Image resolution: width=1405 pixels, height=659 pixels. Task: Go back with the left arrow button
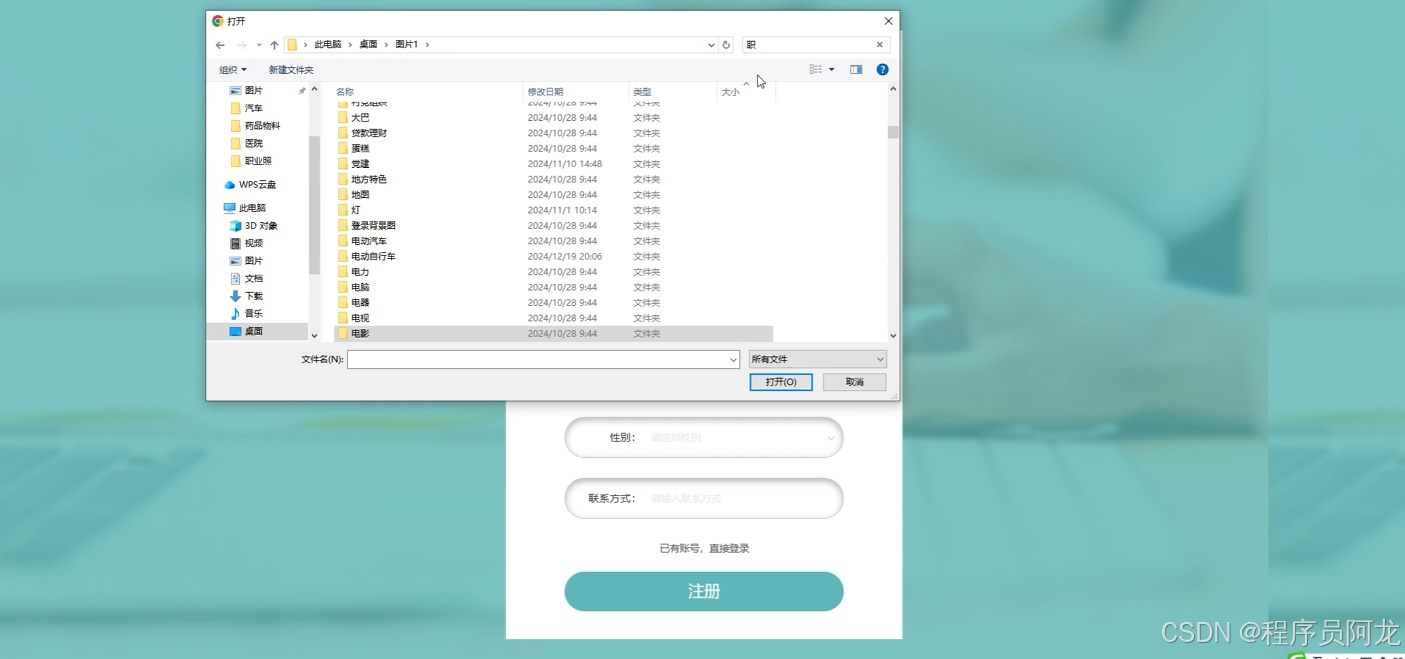click(220, 45)
